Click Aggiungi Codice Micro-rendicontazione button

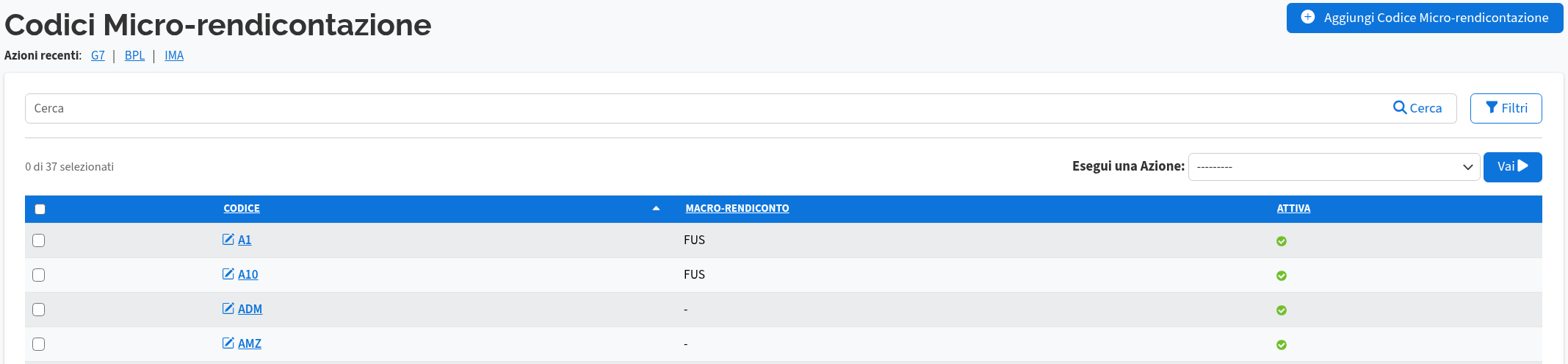1425,18
